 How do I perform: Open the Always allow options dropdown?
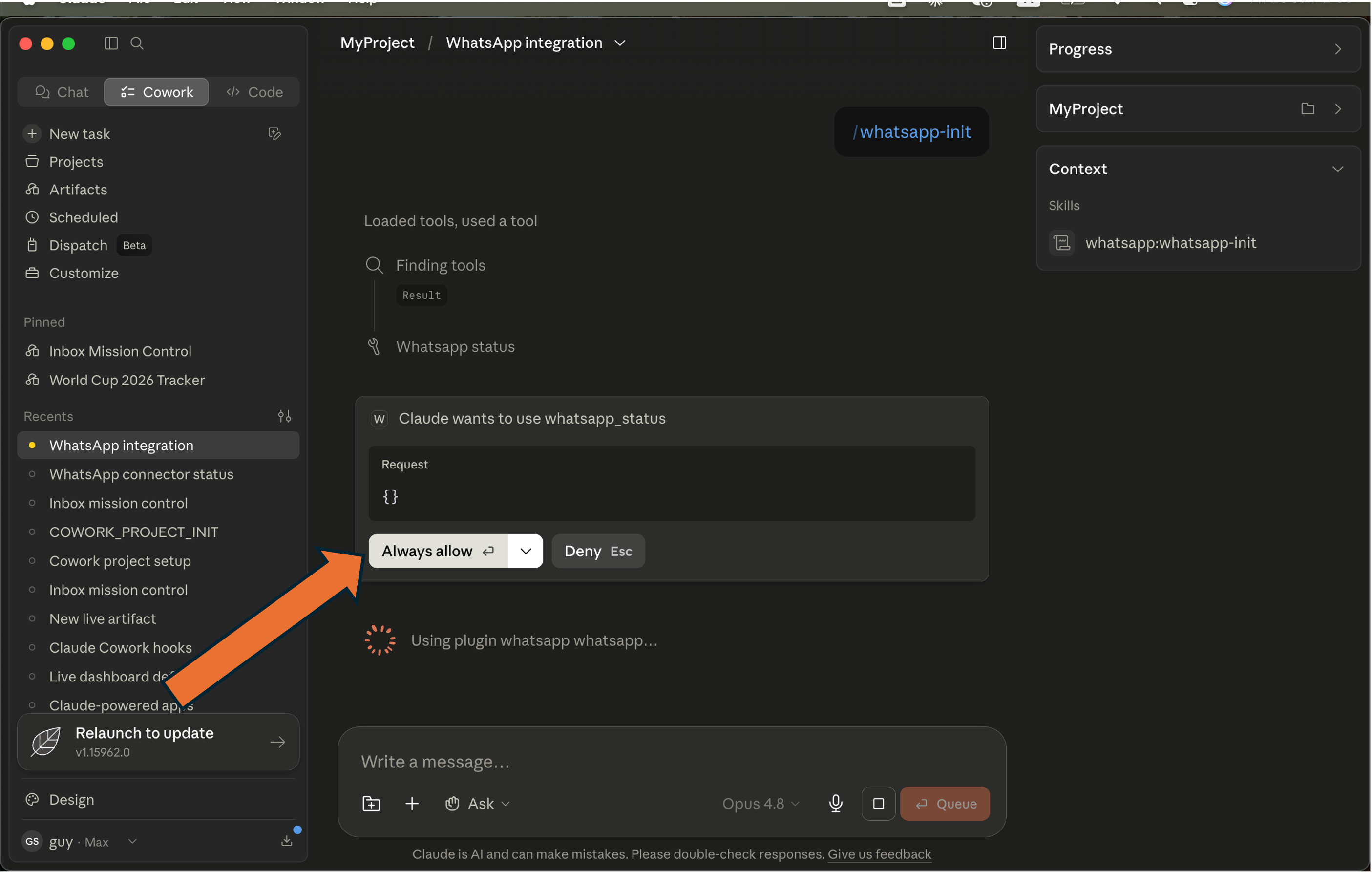[x=526, y=552]
